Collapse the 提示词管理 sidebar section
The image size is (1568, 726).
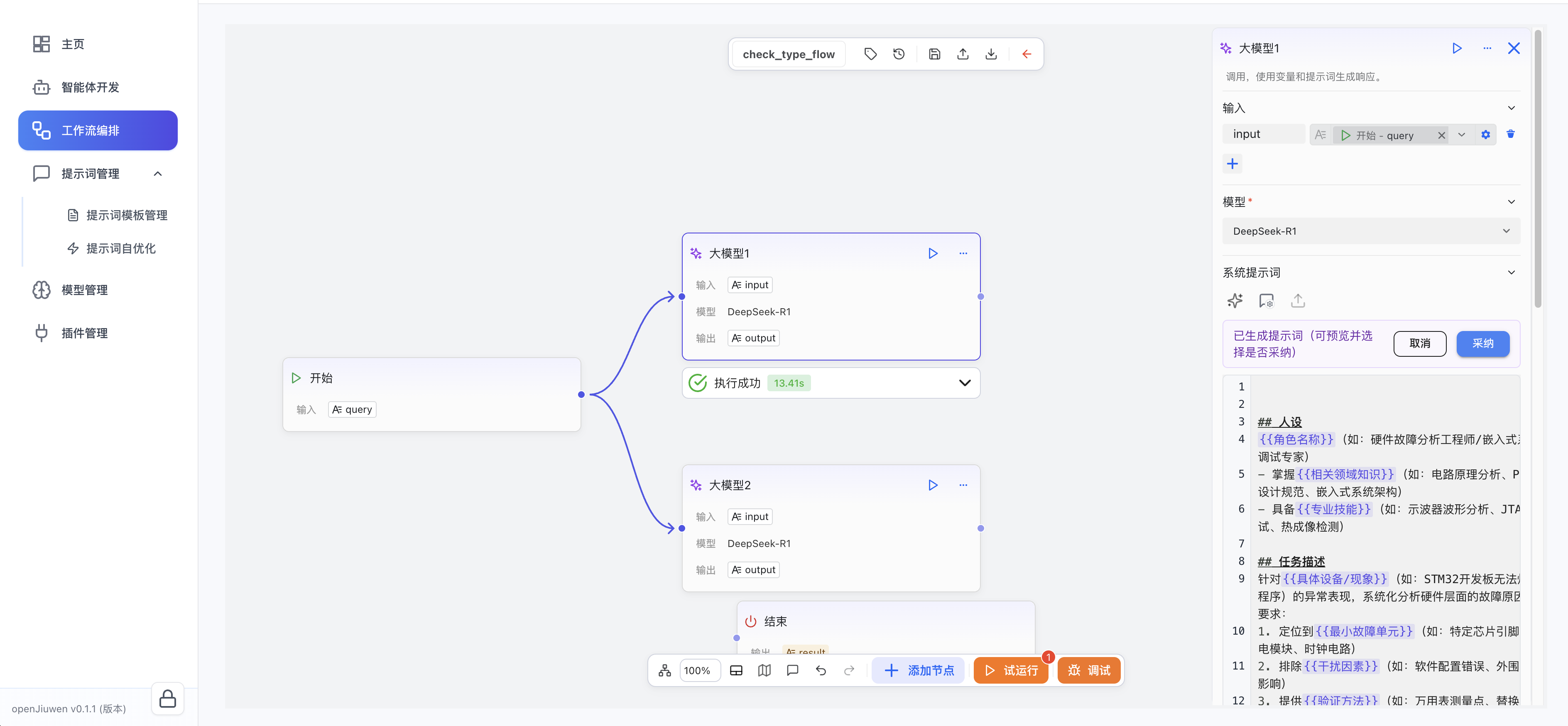158,174
